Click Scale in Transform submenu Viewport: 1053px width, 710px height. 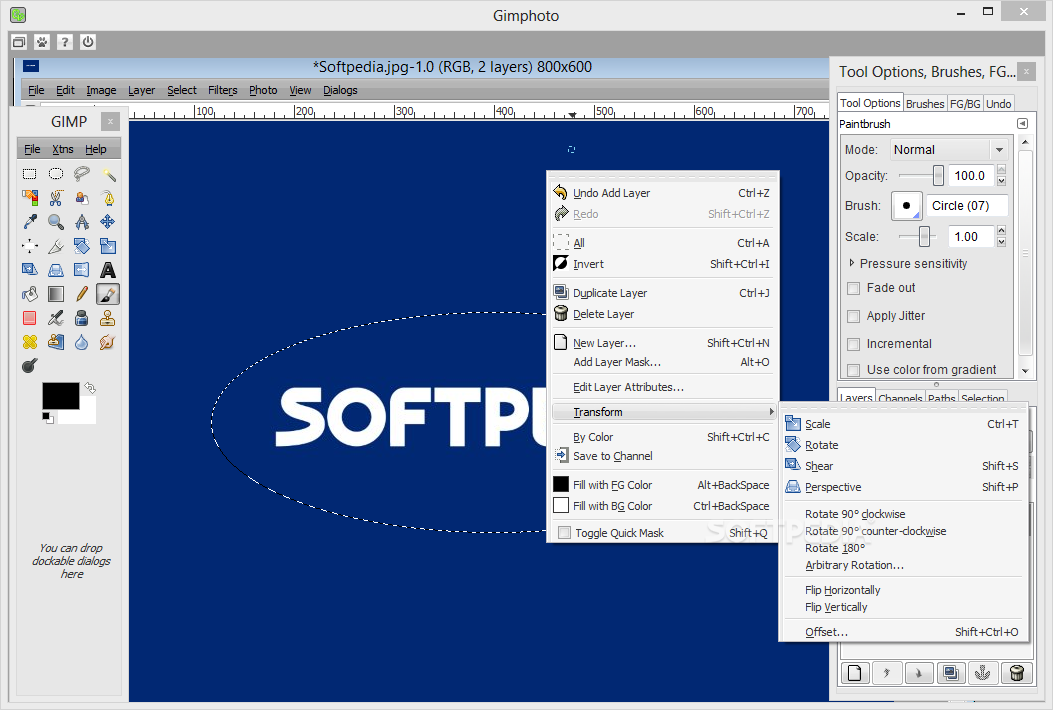903,424
